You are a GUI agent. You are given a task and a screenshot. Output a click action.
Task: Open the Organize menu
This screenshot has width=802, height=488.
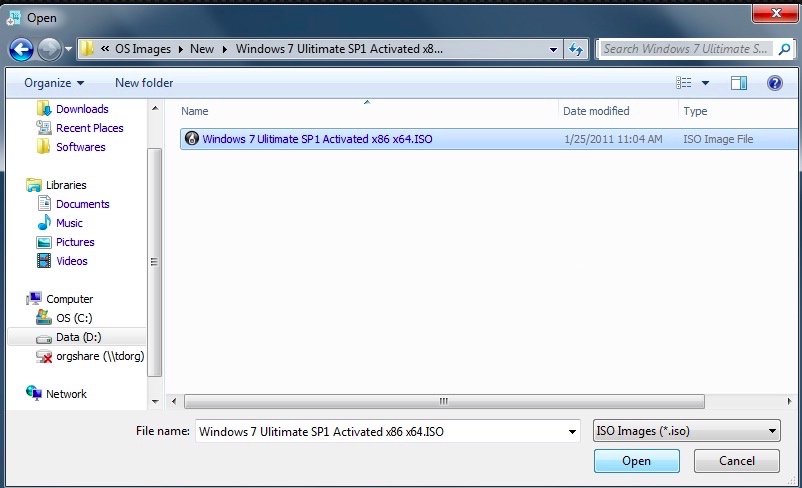coord(54,83)
